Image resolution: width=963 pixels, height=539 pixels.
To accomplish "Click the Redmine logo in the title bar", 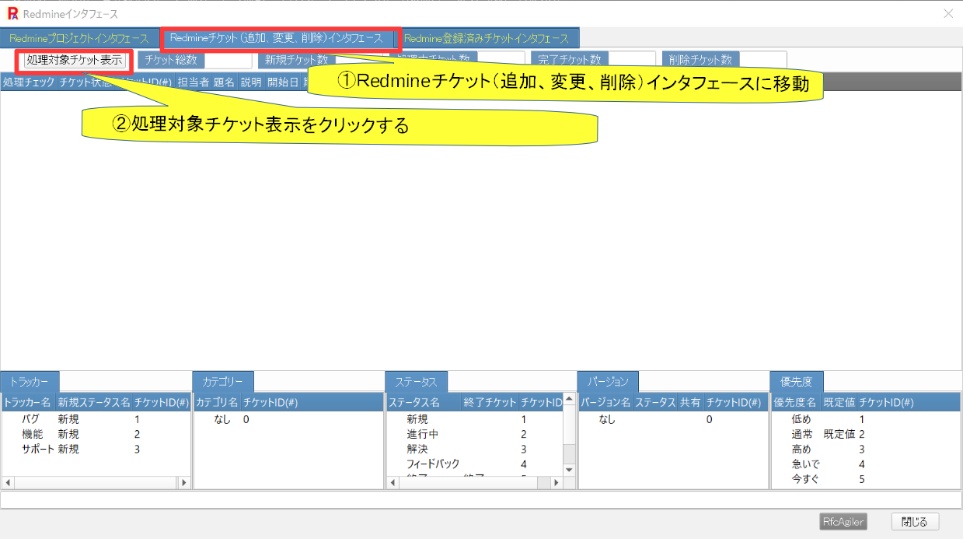I will click(12, 14).
